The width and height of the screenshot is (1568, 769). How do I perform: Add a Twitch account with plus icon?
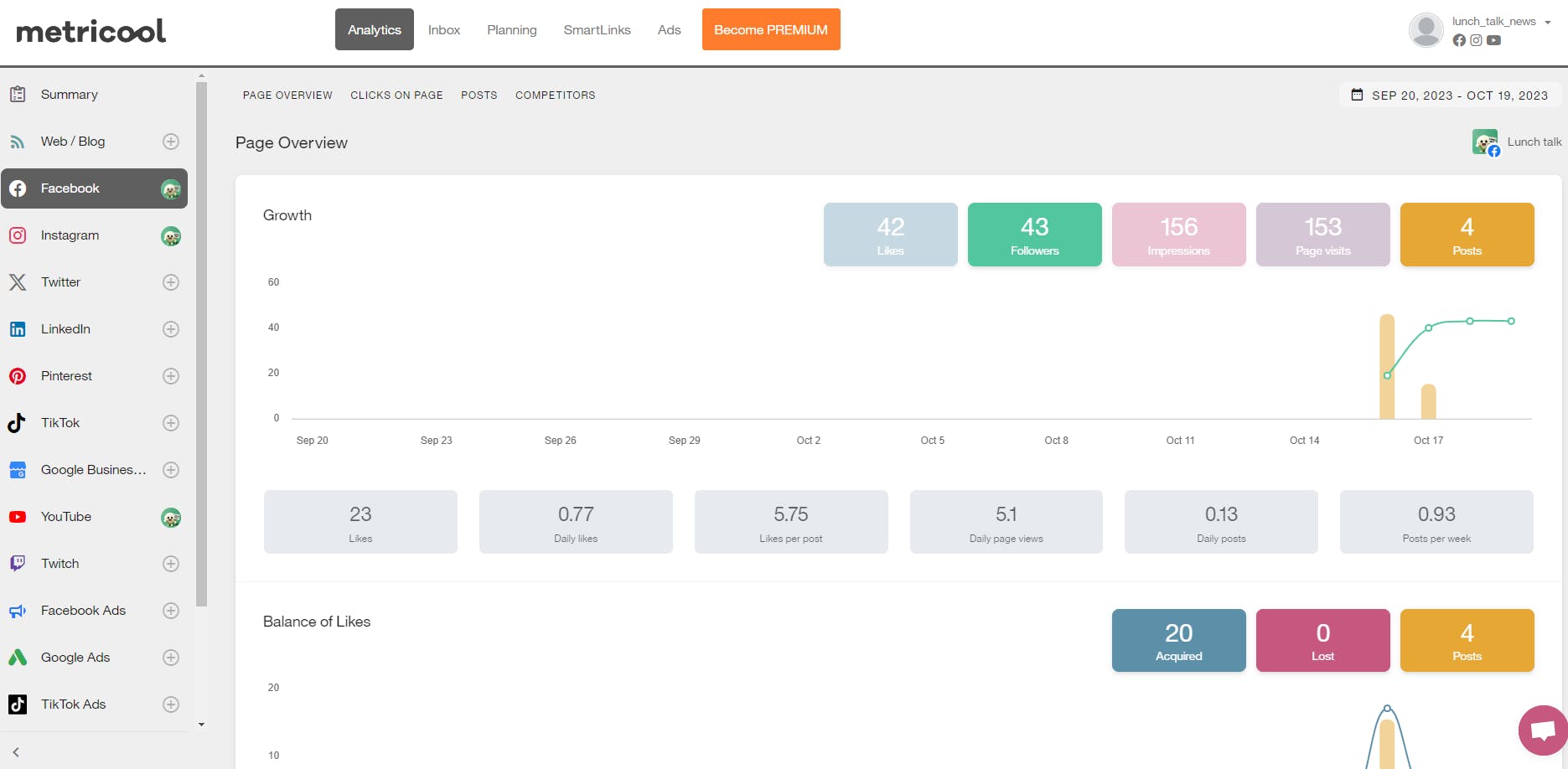tap(171, 564)
